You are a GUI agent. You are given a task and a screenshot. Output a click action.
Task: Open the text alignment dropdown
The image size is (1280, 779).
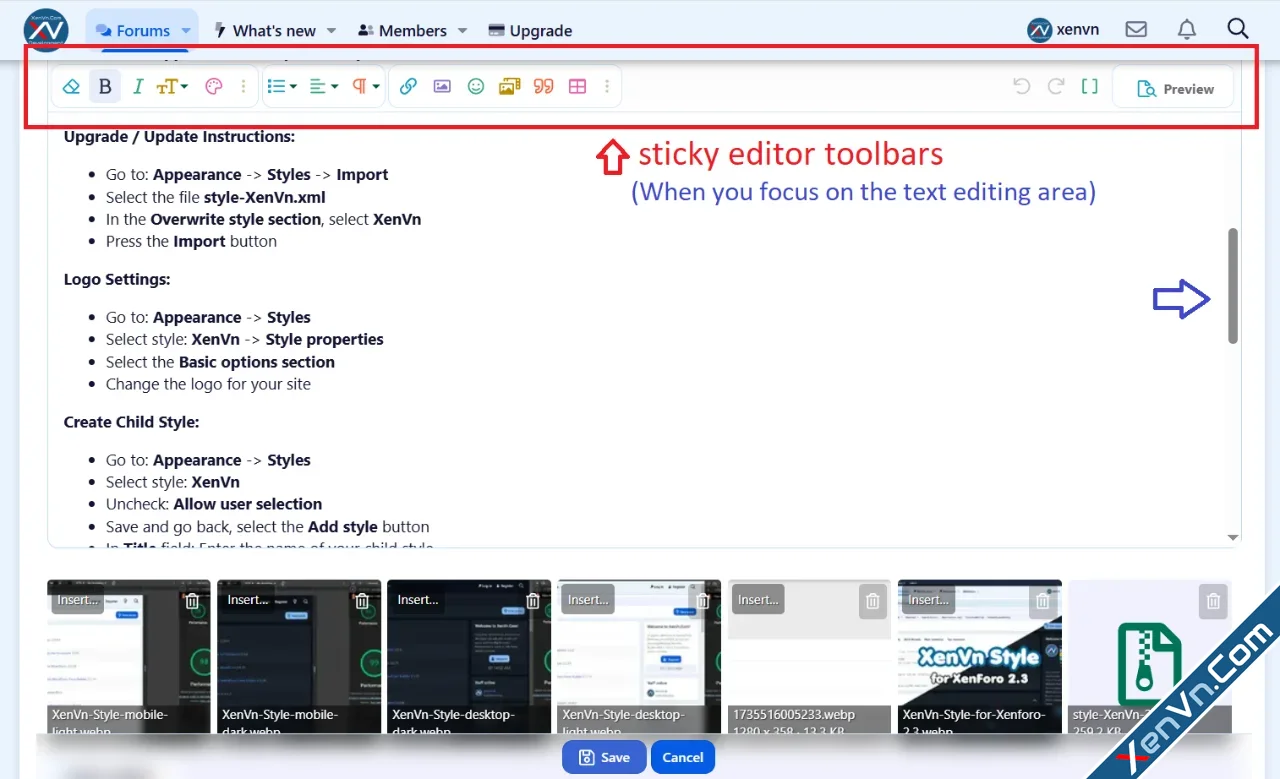pyautogui.click(x=322, y=86)
